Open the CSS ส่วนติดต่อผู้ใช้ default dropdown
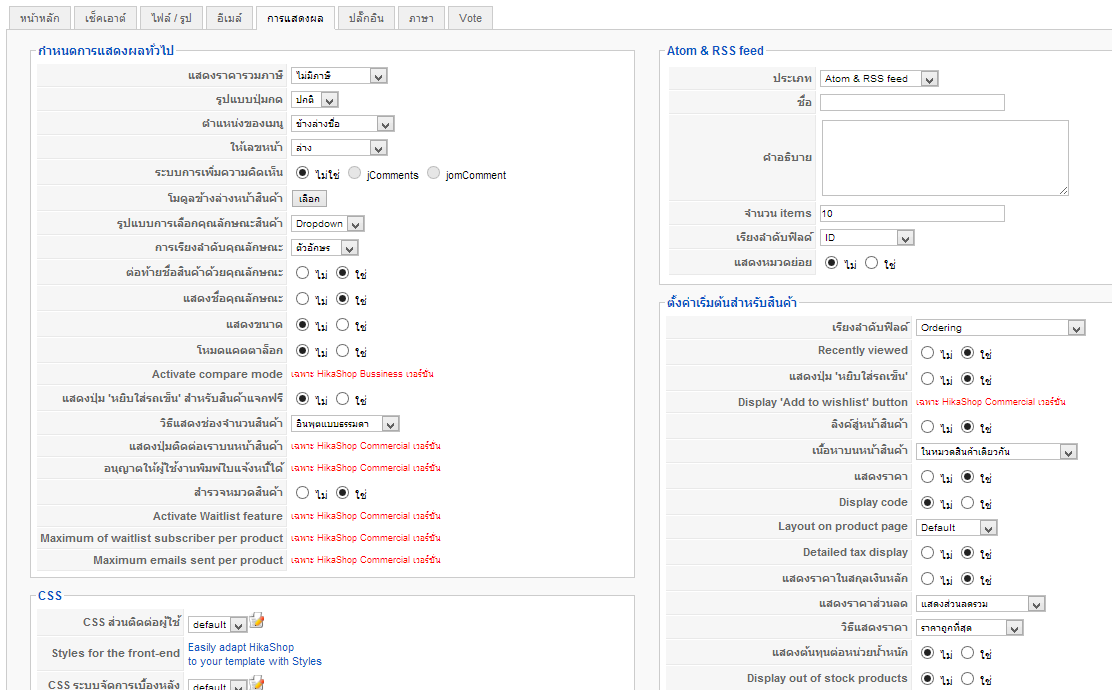The image size is (1112, 690). click(x=217, y=625)
